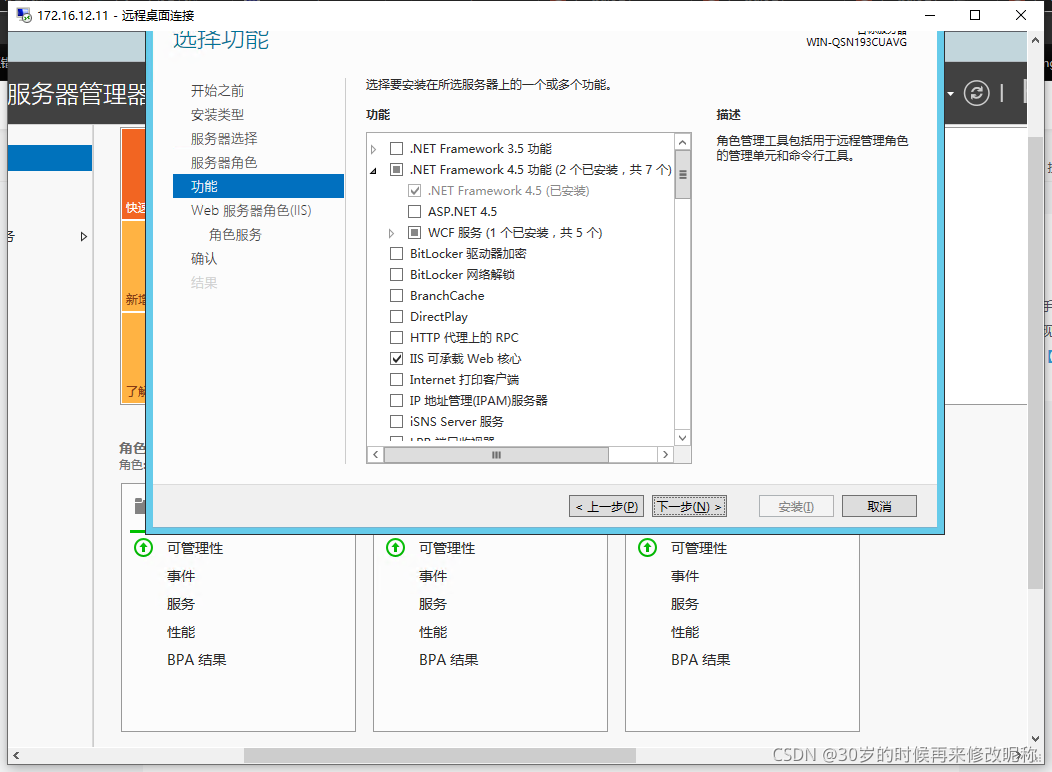The width and height of the screenshot is (1052, 772).
Task: Check IP 地址管理(IPAM)服务器 checkbox
Action: pos(397,400)
